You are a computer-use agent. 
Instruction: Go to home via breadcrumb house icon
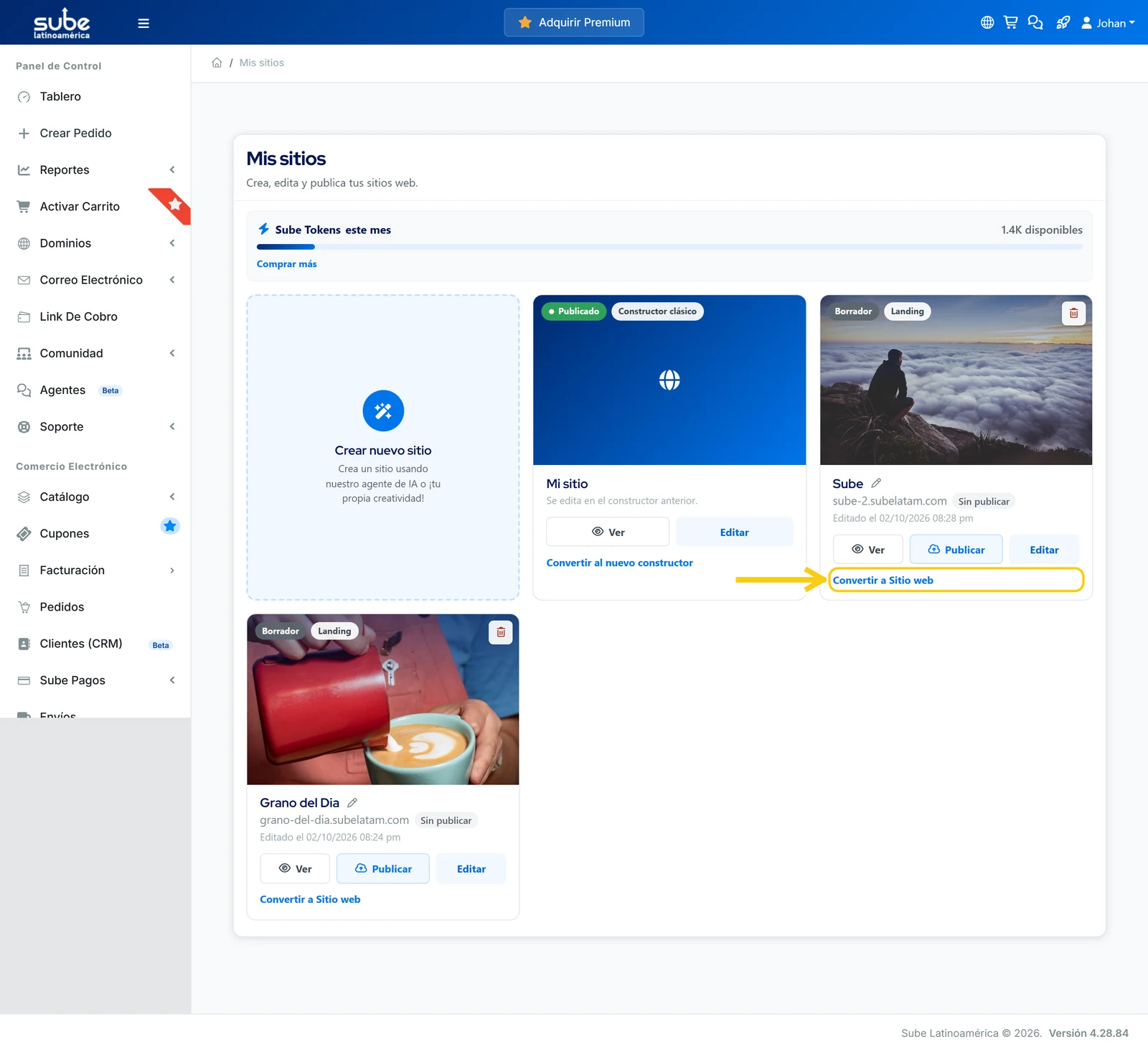[x=217, y=62]
